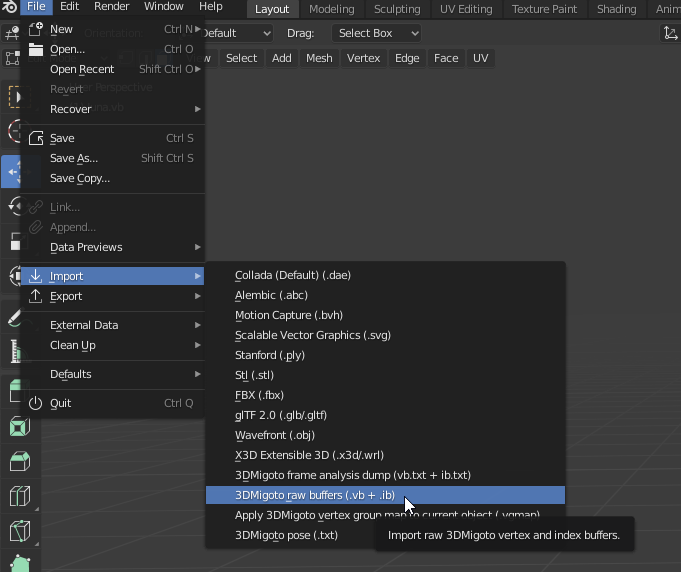Open the Edge menu
The height and width of the screenshot is (572, 681).
pos(407,58)
